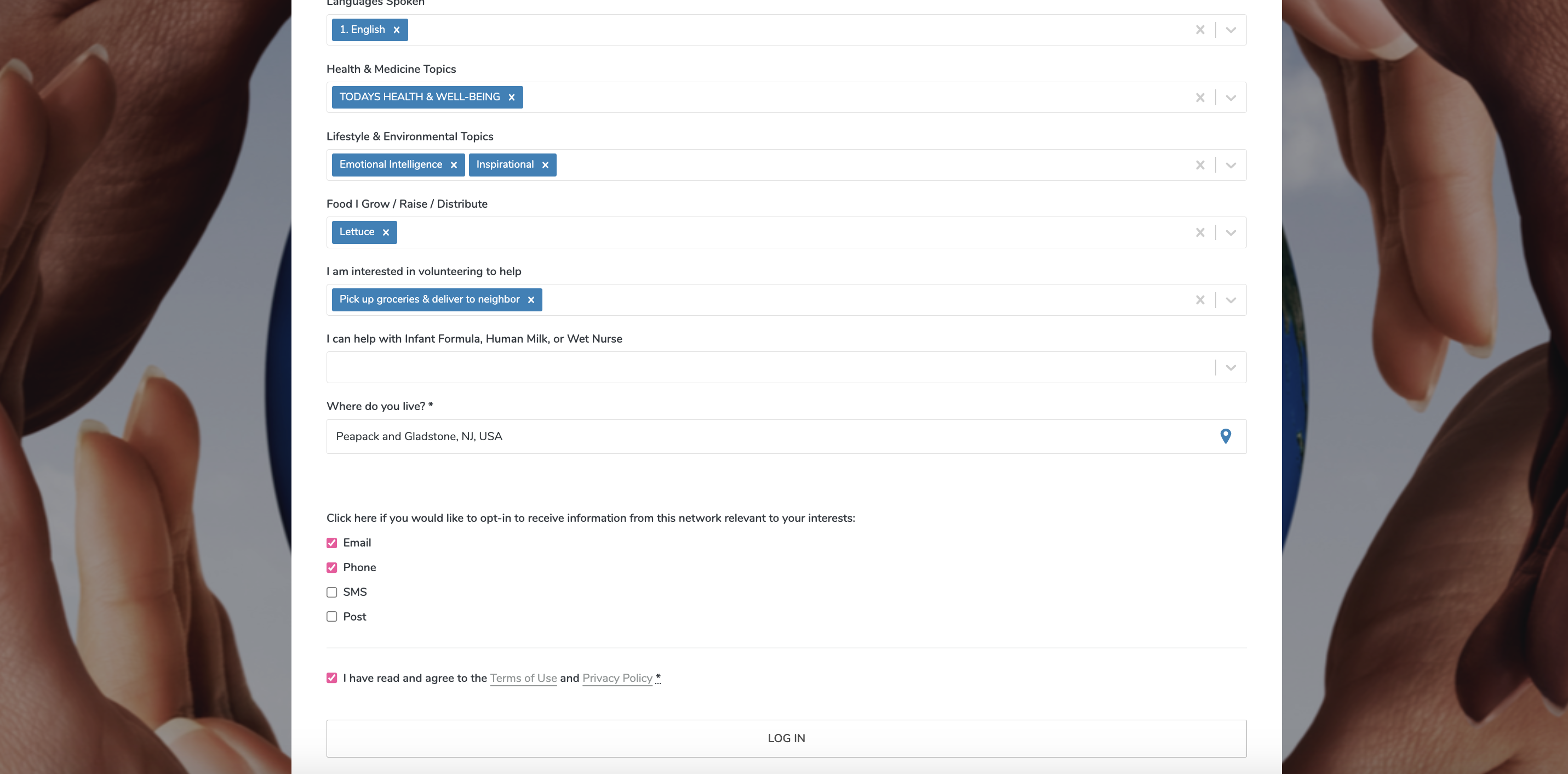Viewport: 1568px width, 774px height.
Task: Toggle the terms agreement checkbox
Action: pos(332,678)
